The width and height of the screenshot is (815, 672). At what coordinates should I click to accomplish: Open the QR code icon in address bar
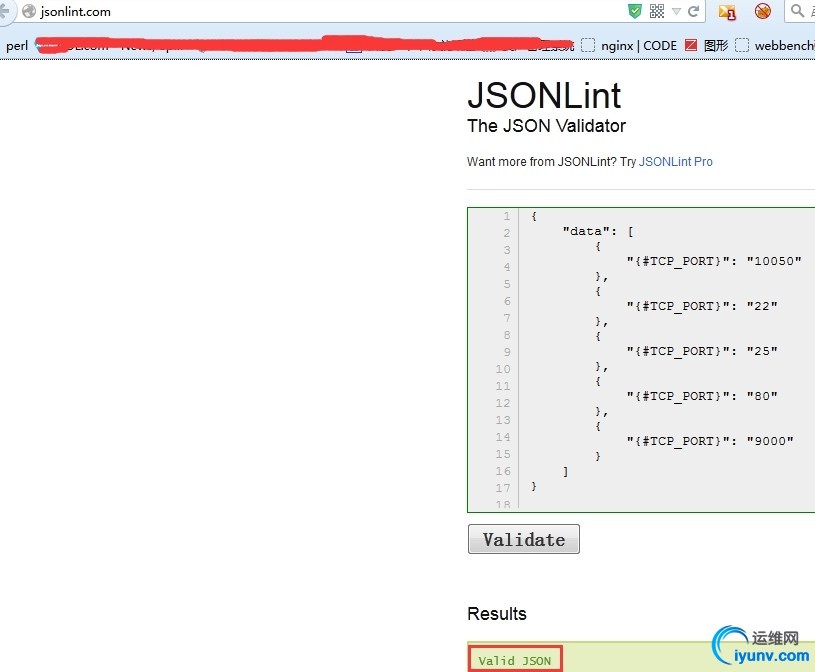(657, 11)
